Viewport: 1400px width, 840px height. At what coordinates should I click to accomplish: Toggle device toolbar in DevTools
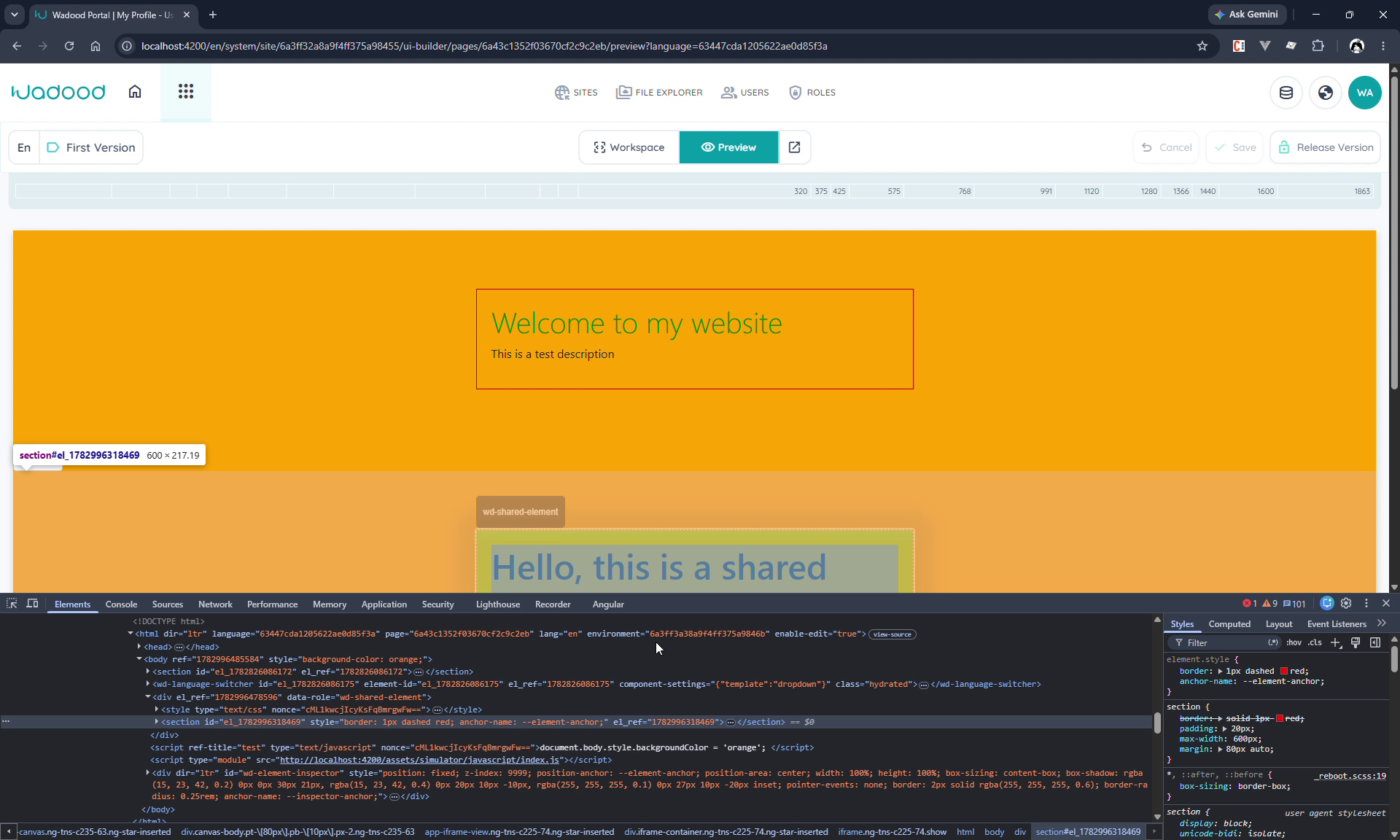(x=32, y=604)
